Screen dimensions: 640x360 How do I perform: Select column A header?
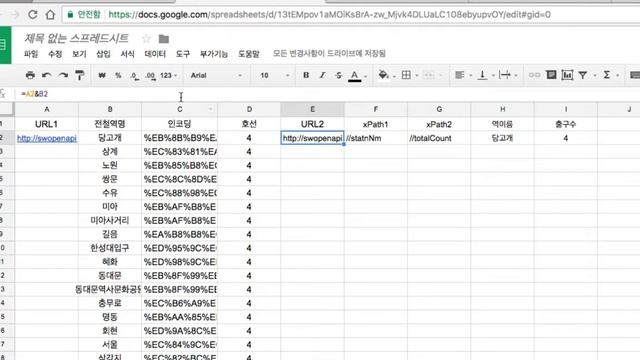[x=47, y=109]
